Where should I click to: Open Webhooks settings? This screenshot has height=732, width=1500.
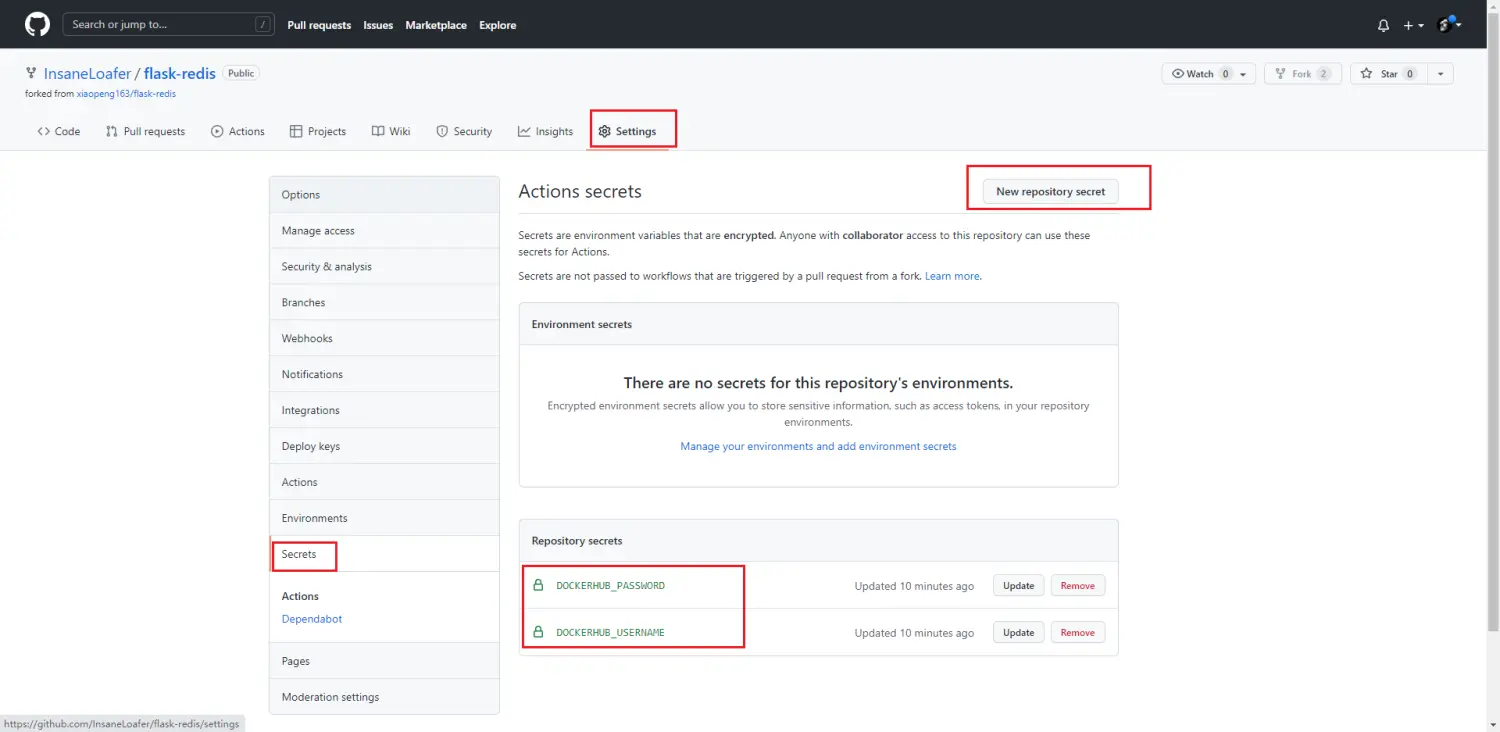[x=384, y=339]
